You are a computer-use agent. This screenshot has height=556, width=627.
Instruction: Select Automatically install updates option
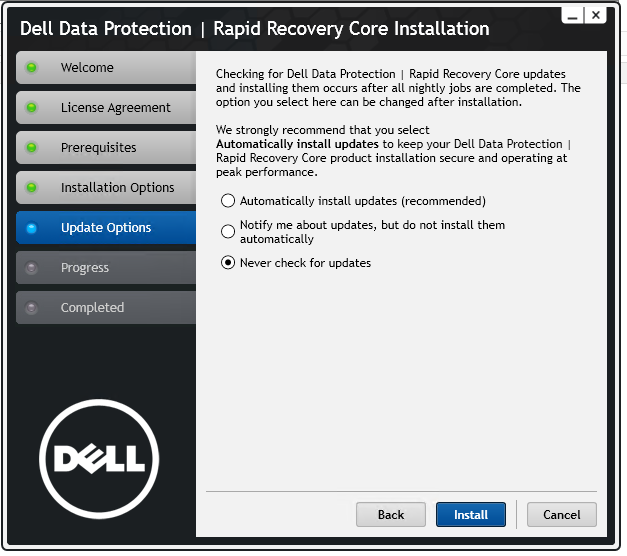(x=228, y=201)
